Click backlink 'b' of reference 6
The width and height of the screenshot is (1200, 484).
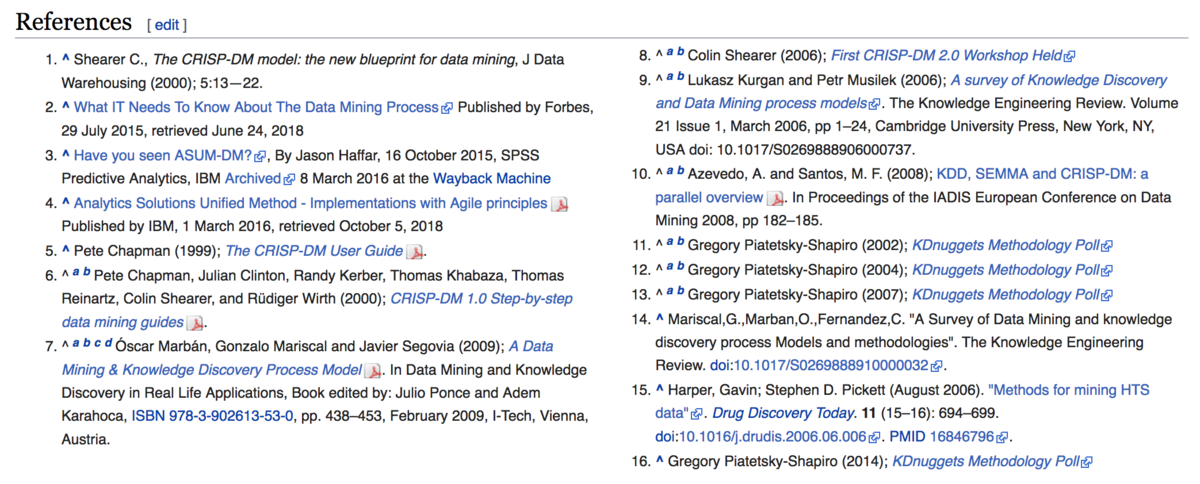[x=88, y=273]
